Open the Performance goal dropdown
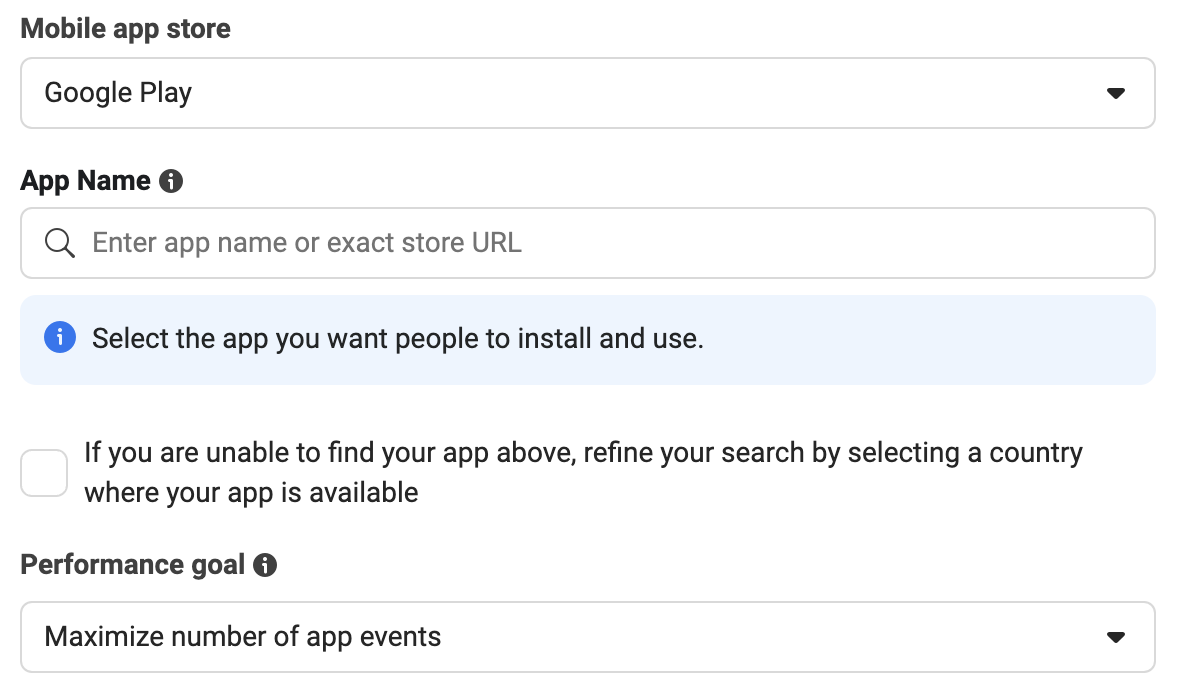1180x694 pixels. pyautogui.click(x=587, y=637)
